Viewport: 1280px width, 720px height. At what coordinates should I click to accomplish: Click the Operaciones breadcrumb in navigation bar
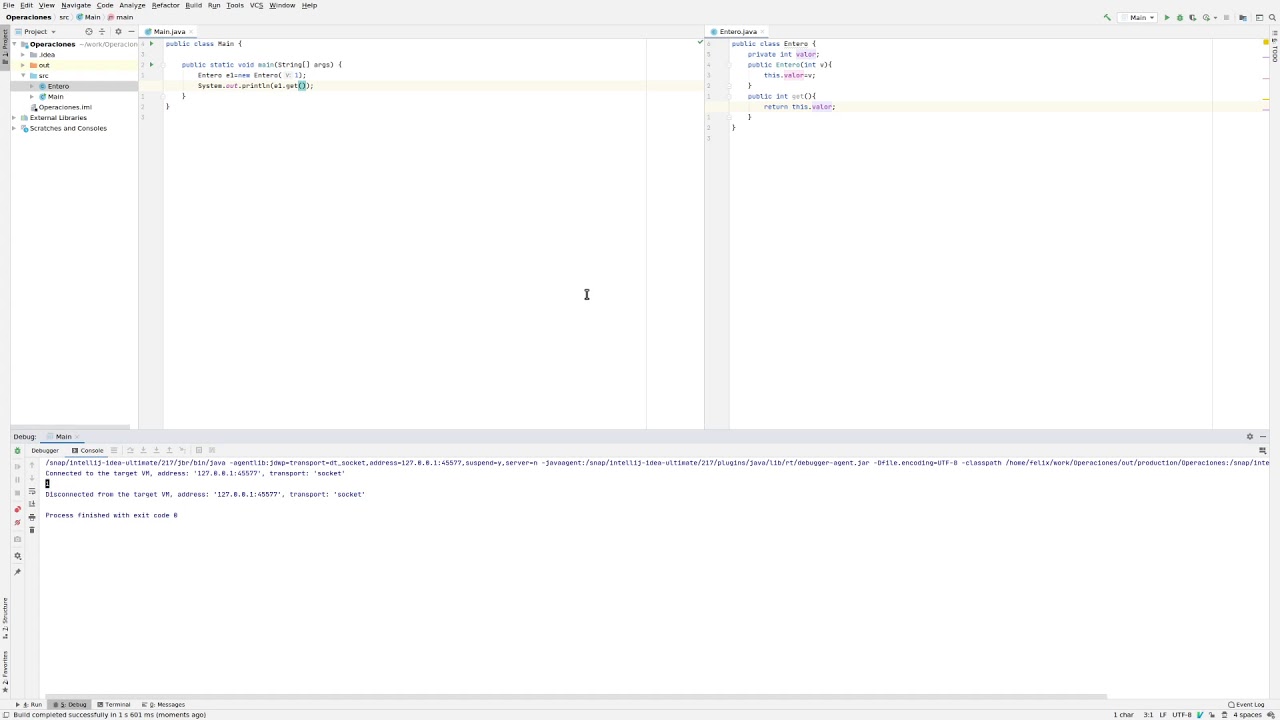pos(28,17)
